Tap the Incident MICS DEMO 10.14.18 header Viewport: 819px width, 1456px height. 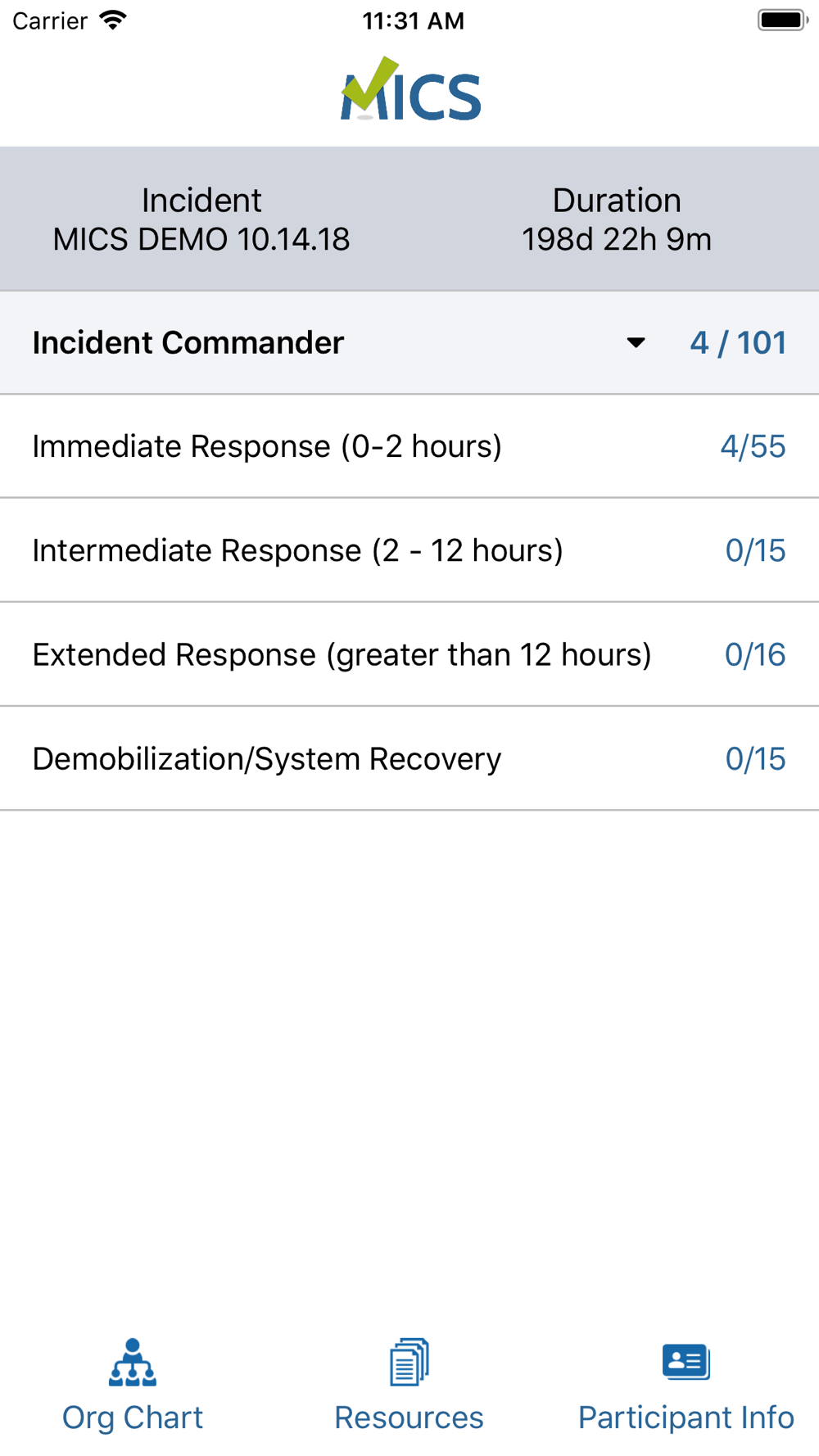[201, 219]
